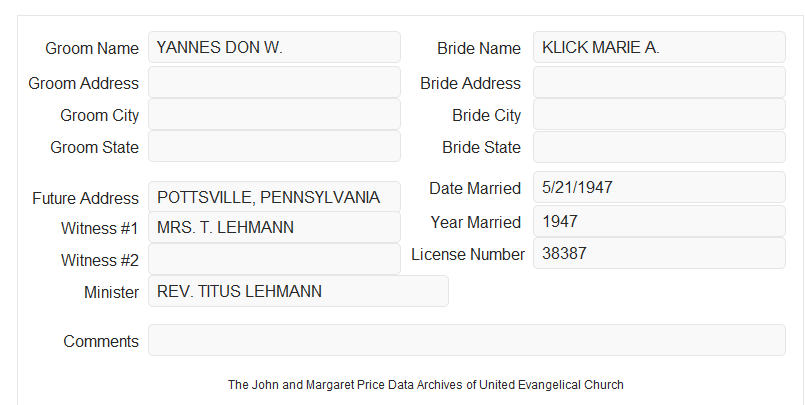Select the Groom City input box
Image resolution: width=805 pixels, height=405 pixels.
point(274,114)
